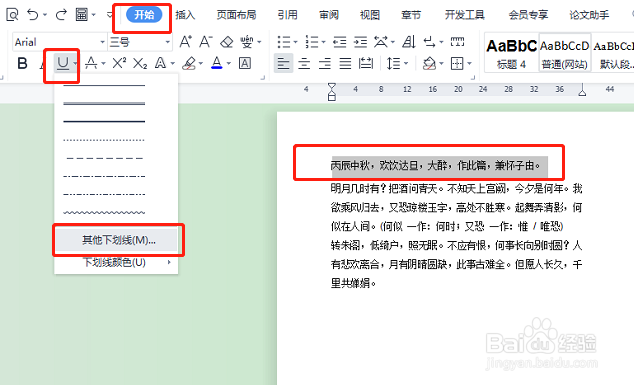Image resolution: width=634 pixels, height=385 pixels.
Task: Open the 会员专享 tab
Action: (x=528, y=15)
